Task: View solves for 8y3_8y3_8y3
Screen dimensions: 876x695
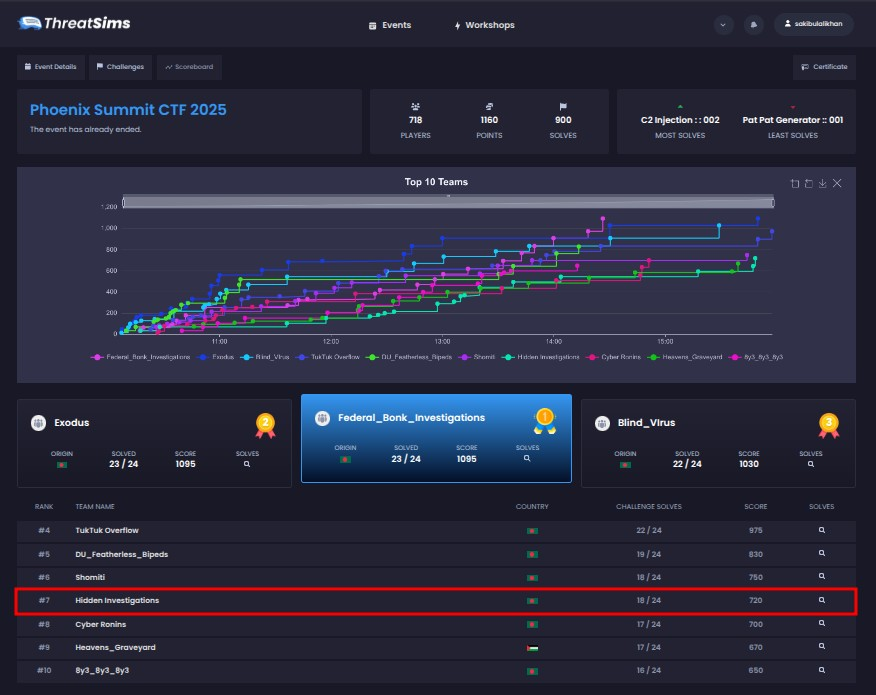Action: coord(822,670)
